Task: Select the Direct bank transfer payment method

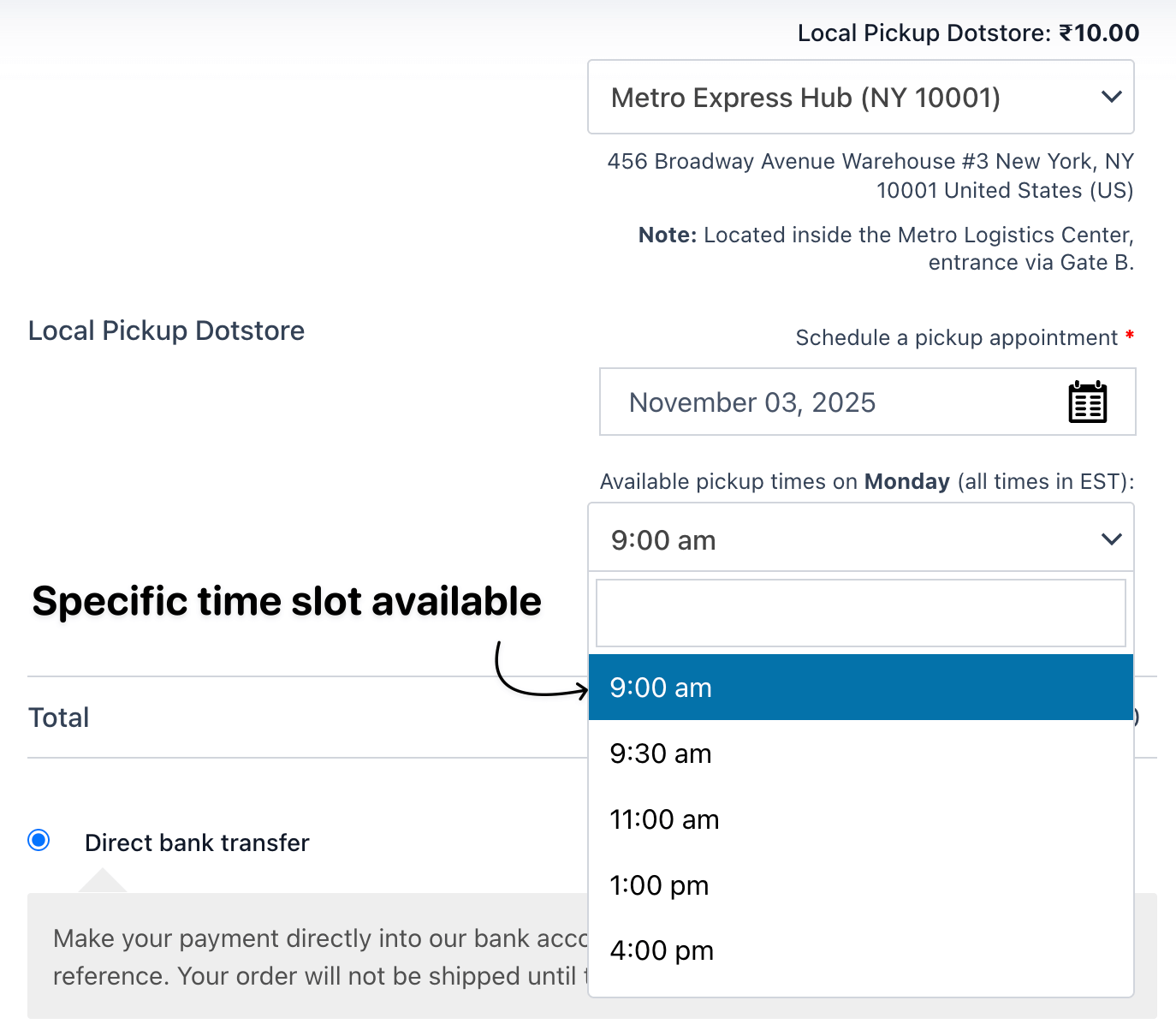Action: tap(38, 842)
